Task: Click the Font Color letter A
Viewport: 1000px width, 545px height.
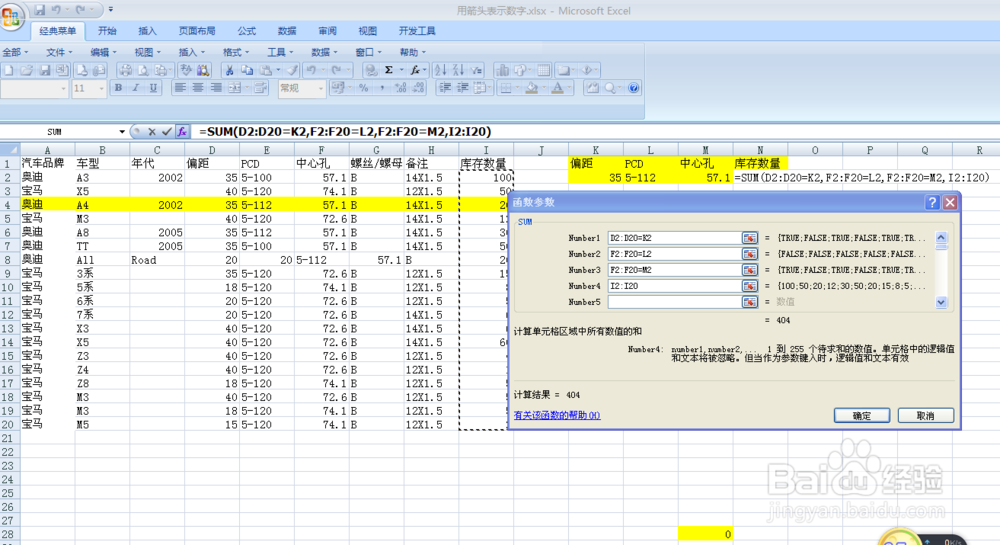Action: tap(557, 88)
